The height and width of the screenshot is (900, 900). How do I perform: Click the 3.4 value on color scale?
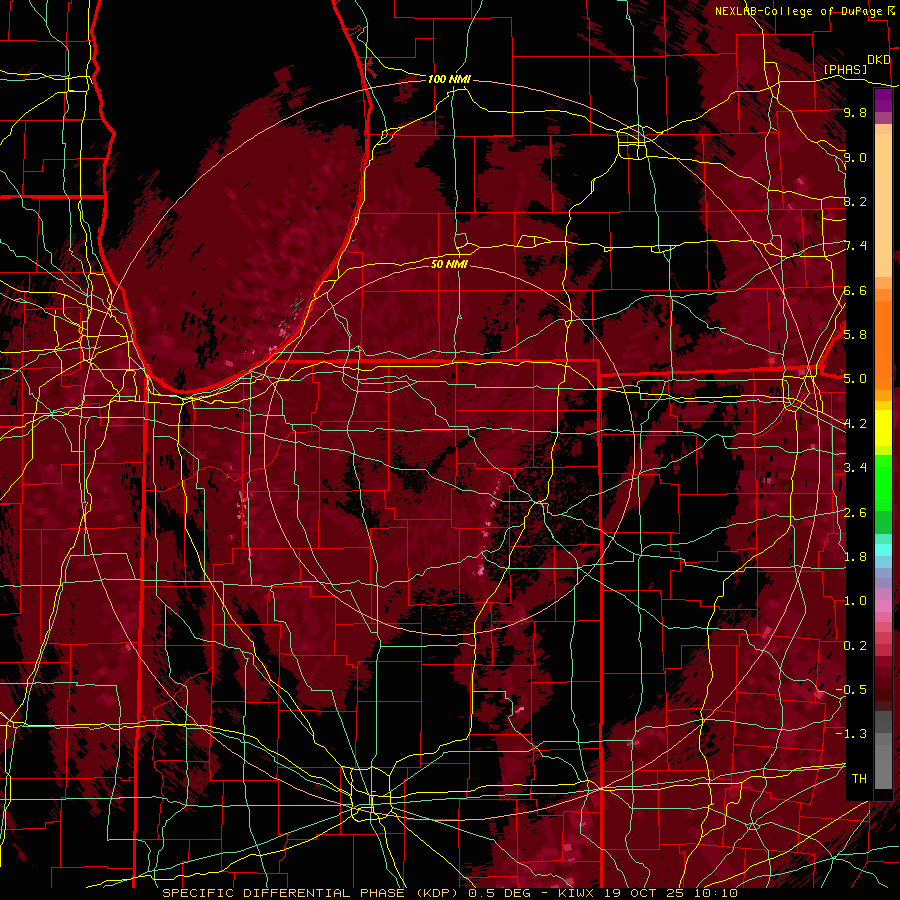855,468
